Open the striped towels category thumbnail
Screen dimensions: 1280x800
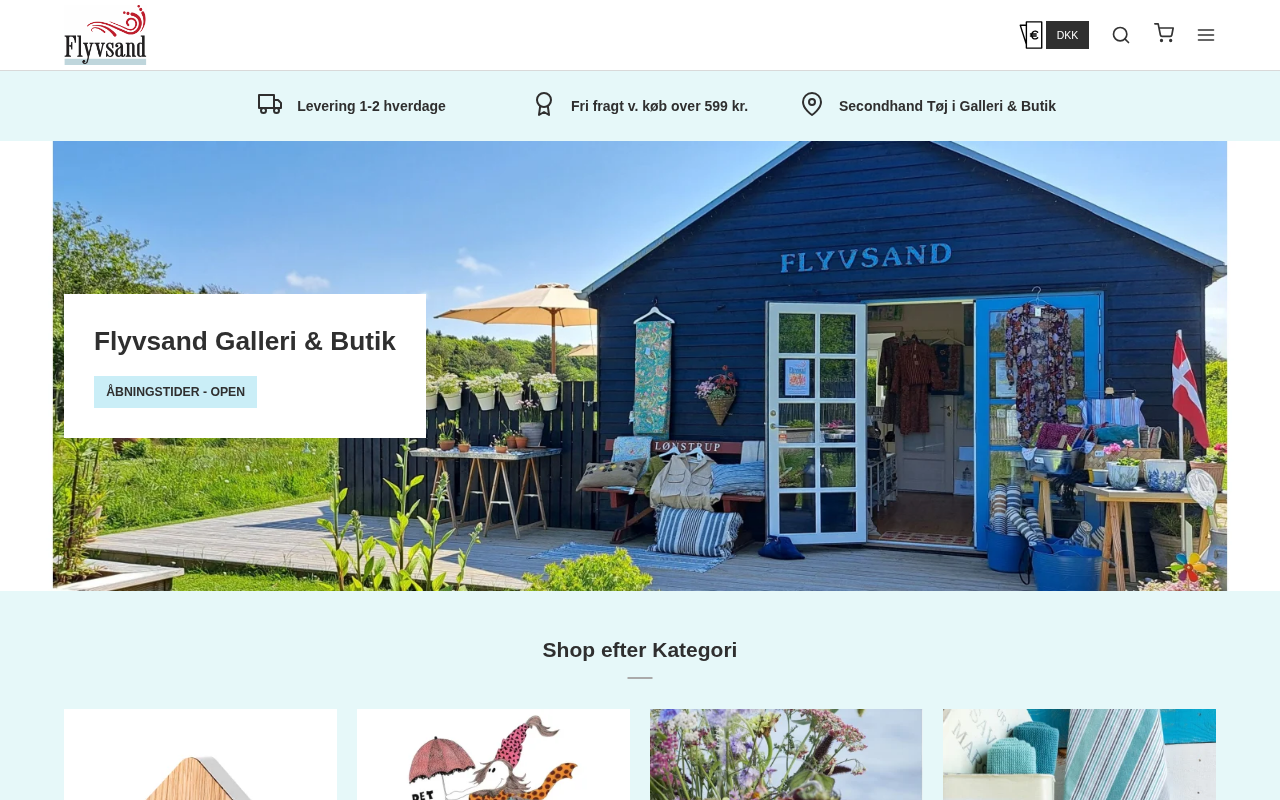1079,755
